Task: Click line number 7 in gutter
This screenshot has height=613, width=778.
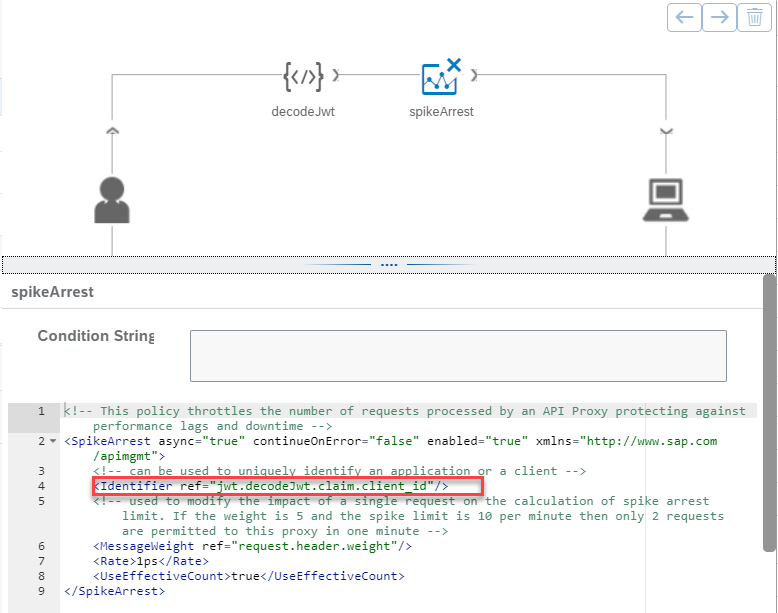Action: pos(41,561)
